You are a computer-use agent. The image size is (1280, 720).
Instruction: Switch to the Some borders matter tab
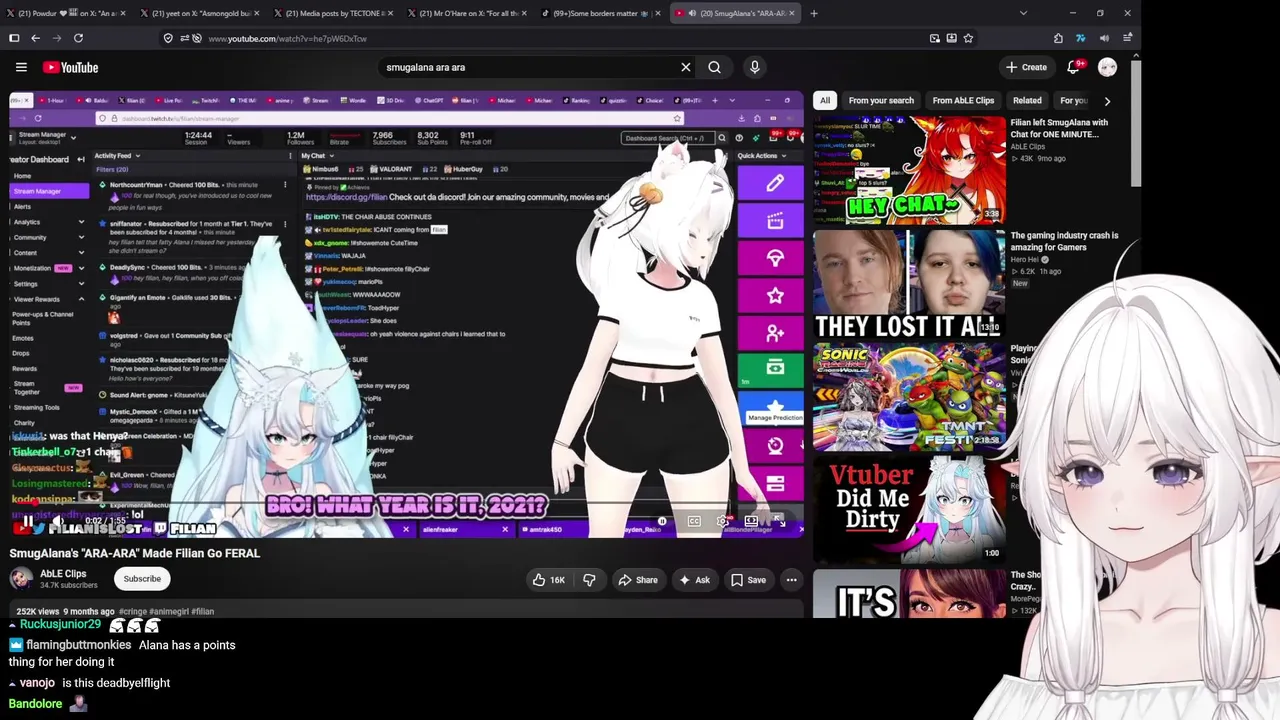pos(602,13)
